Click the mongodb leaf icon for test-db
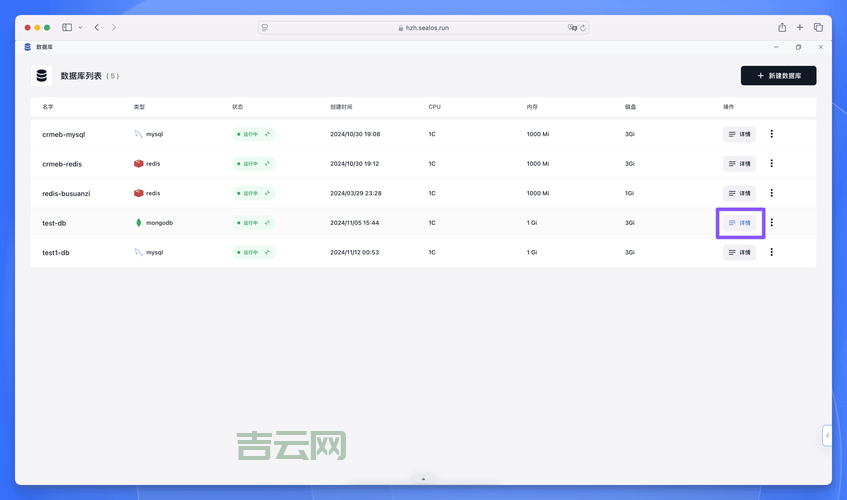This screenshot has height=500, width=847. (x=139, y=223)
